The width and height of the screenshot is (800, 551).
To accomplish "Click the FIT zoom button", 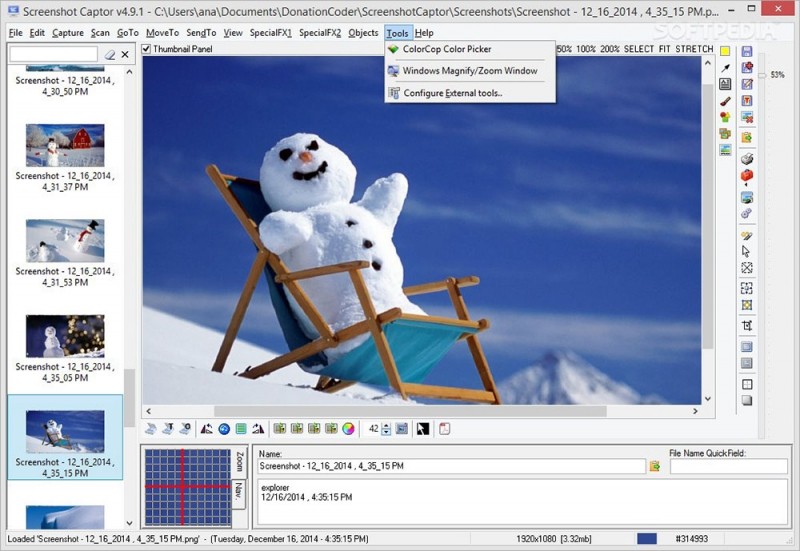I will pyautogui.click(x=664, y=49).
